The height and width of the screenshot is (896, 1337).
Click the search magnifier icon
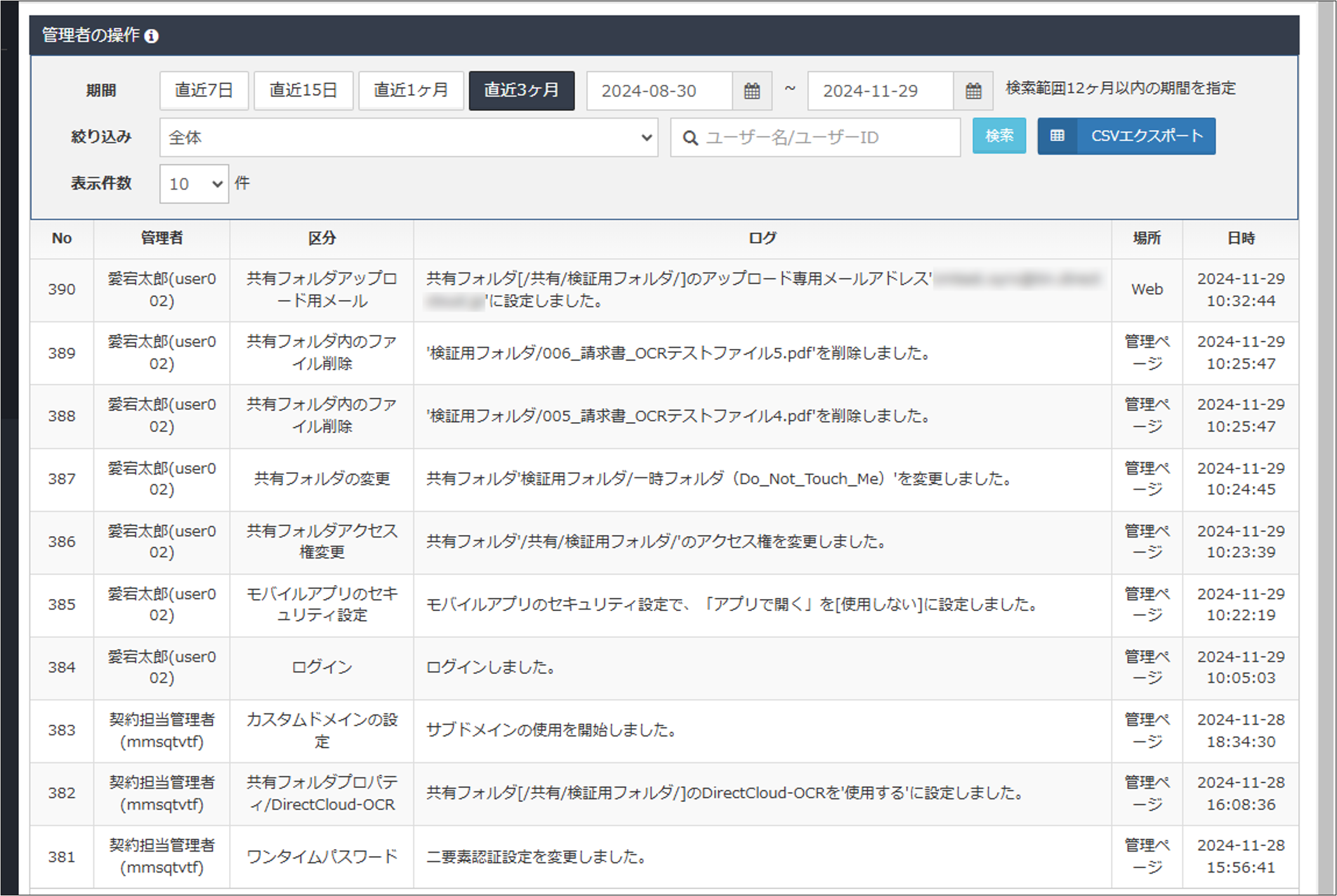point(690,138)
